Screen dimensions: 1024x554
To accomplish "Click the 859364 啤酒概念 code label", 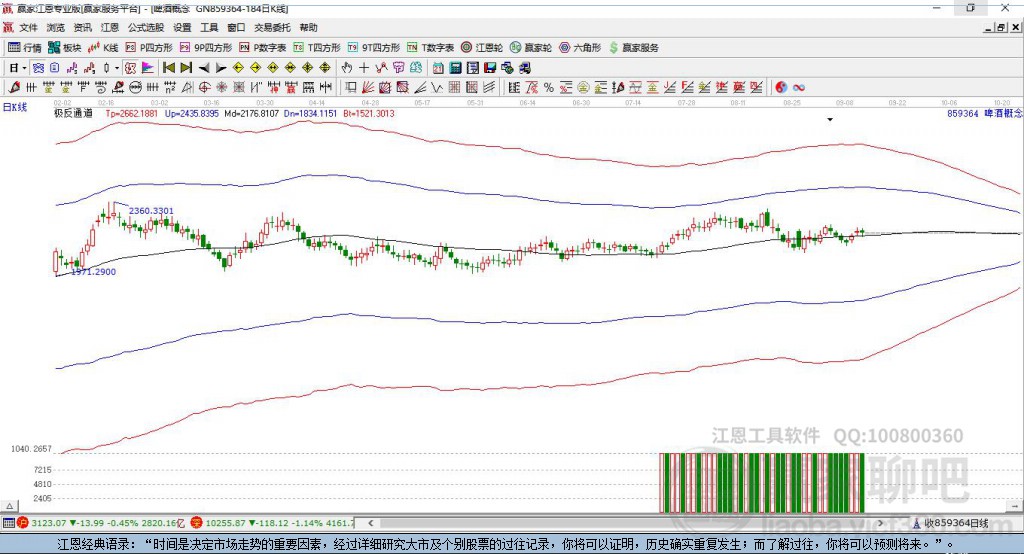I will 984,113.
